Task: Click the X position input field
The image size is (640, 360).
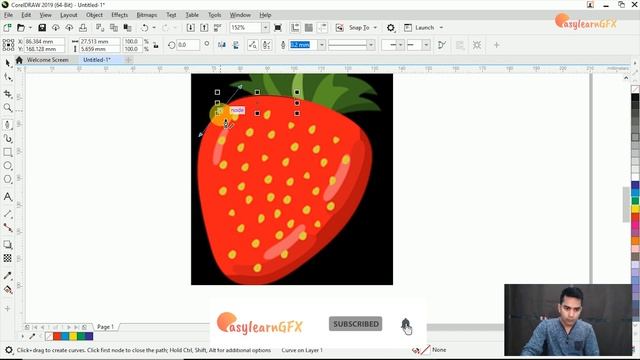Action: click(44, 41)
